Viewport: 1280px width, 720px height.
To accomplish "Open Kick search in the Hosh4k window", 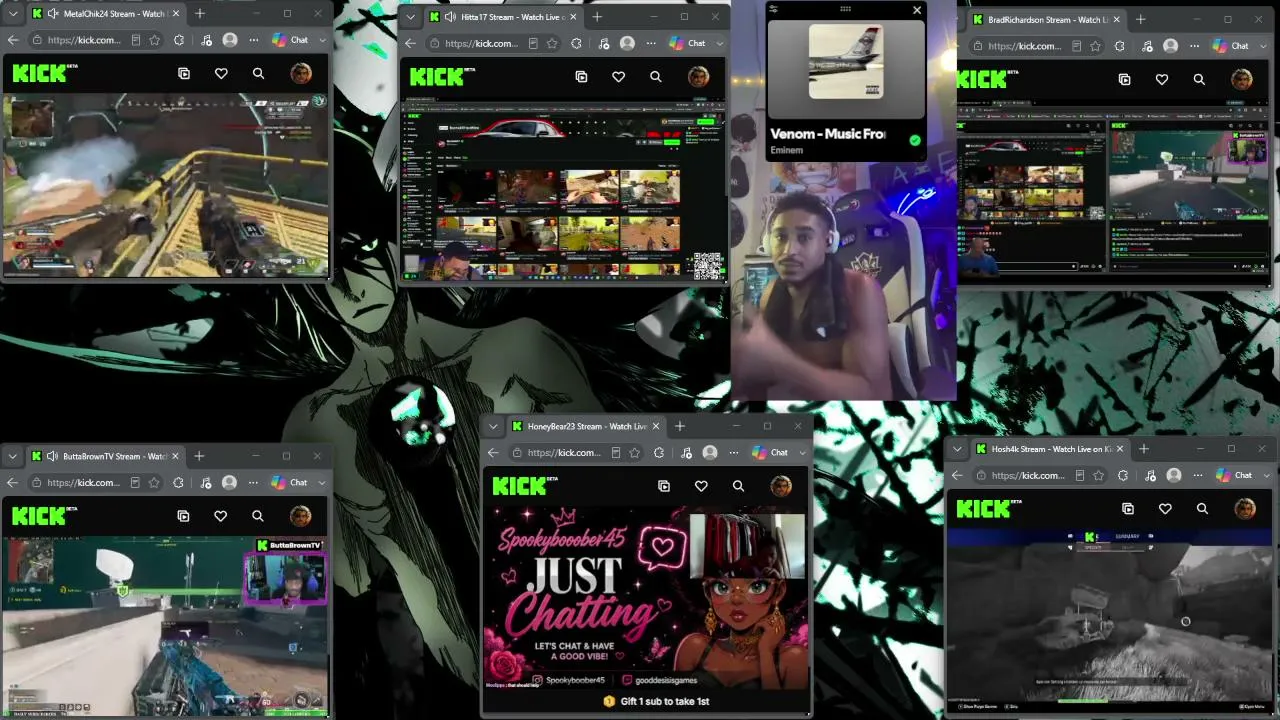I will [1202, 509].
